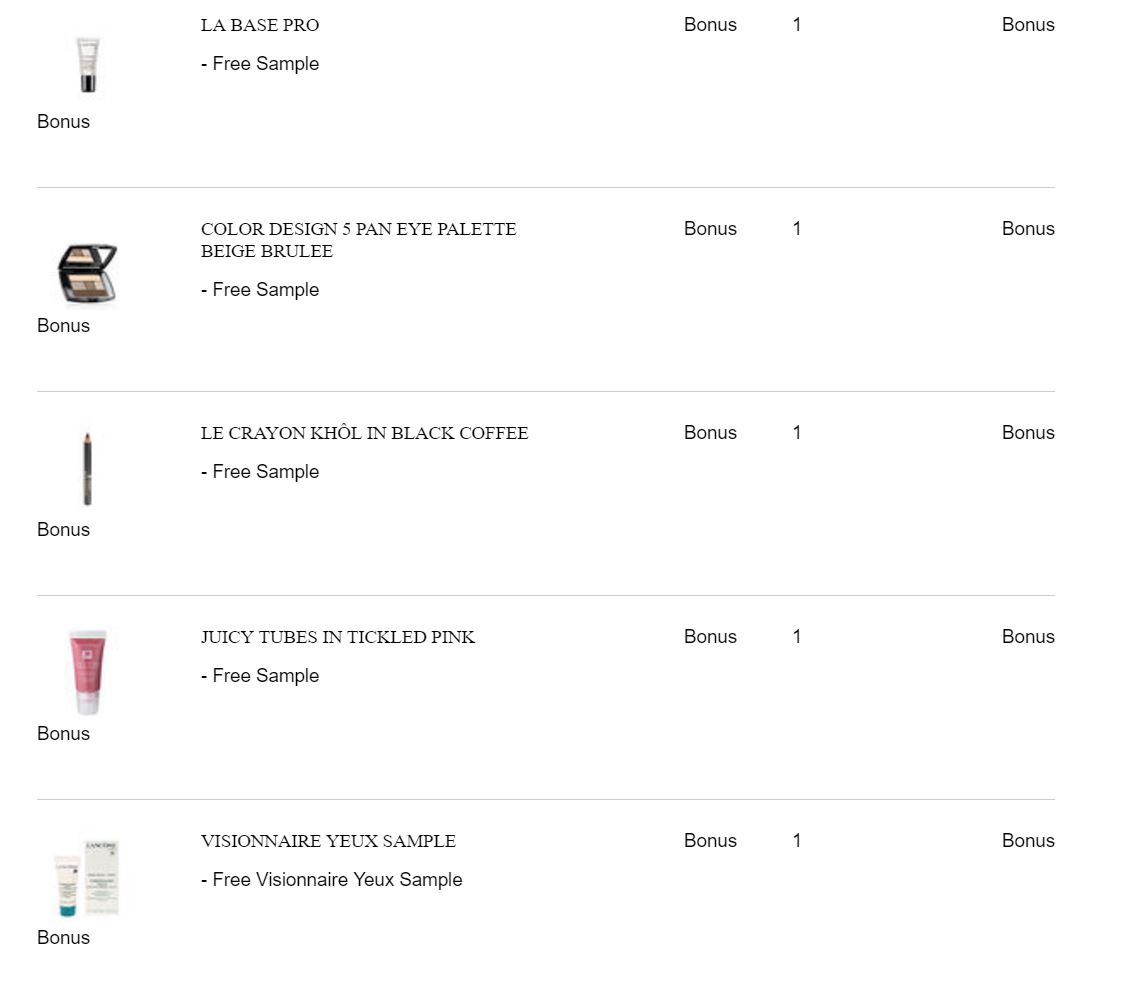Click quantity 1 in La Base Pro row
This screenshot has width=1130, height=989.
coord(796,25)
